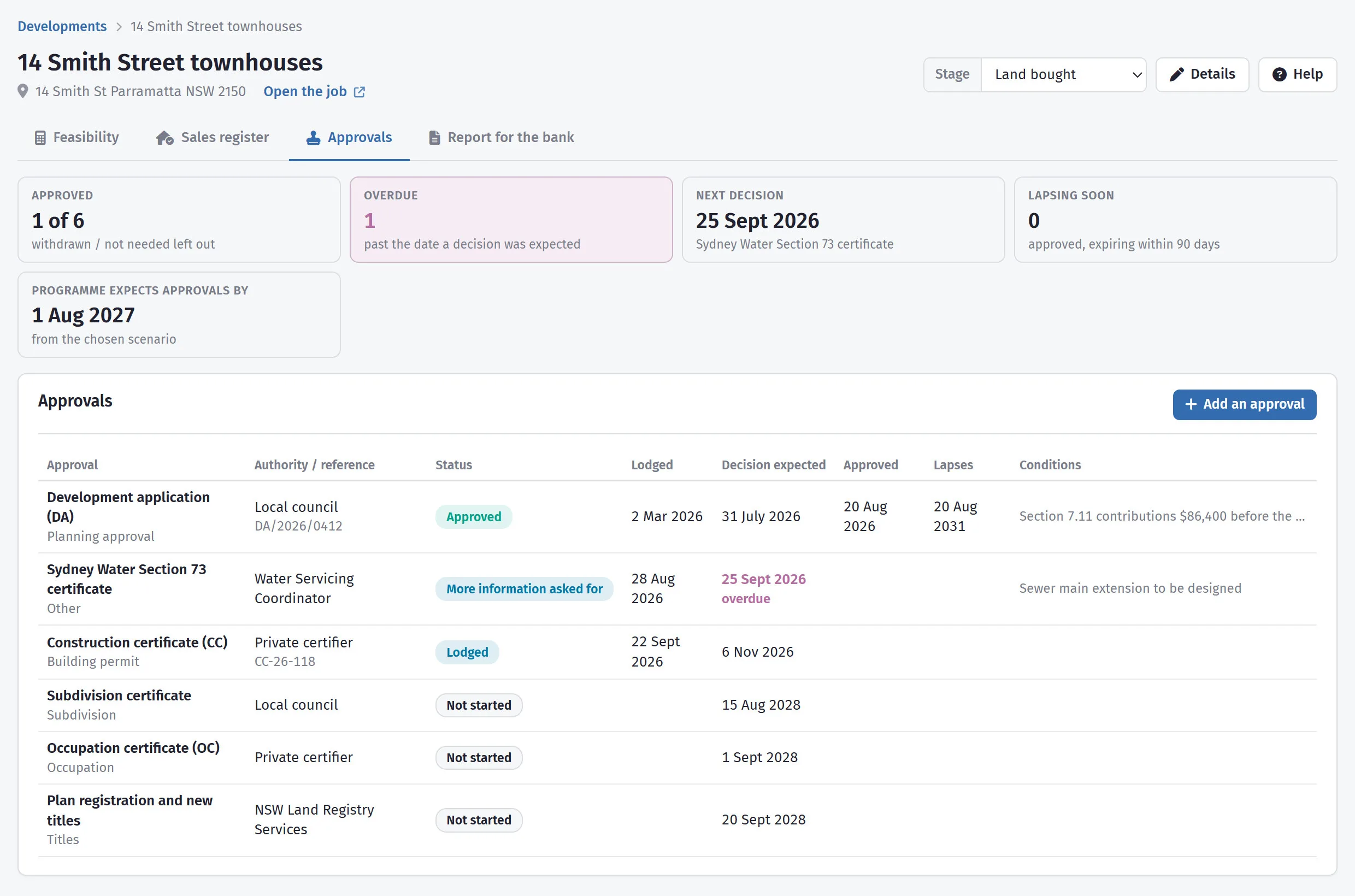The width and height of the screenshot is (1355, 896).
Task: Click the Decision expected column header
Action: point(773,465)
